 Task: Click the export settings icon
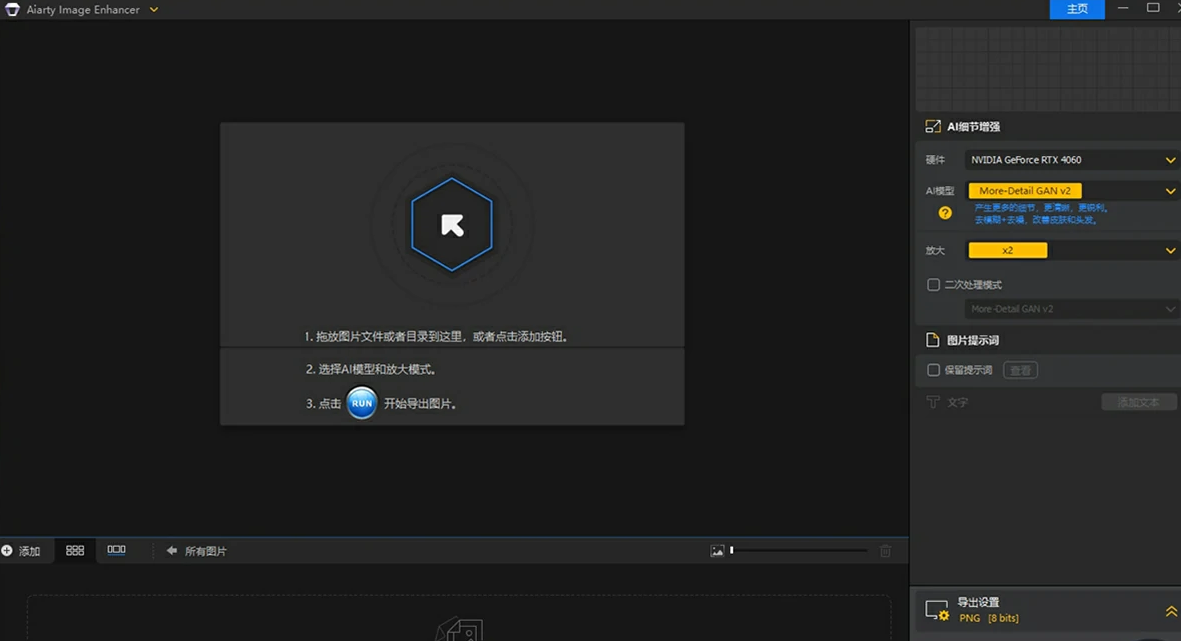point(936,610)
